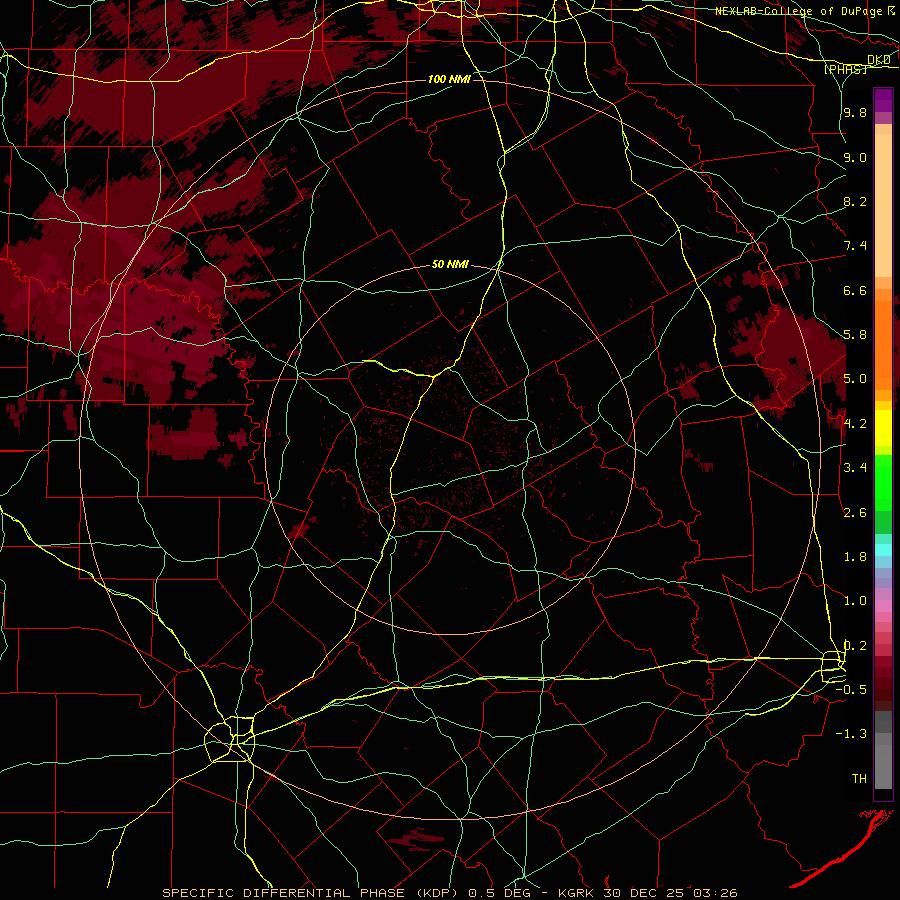Pick the cyan band near 1.8
Viewport: 900px width, 900px height.
point(883,550)
